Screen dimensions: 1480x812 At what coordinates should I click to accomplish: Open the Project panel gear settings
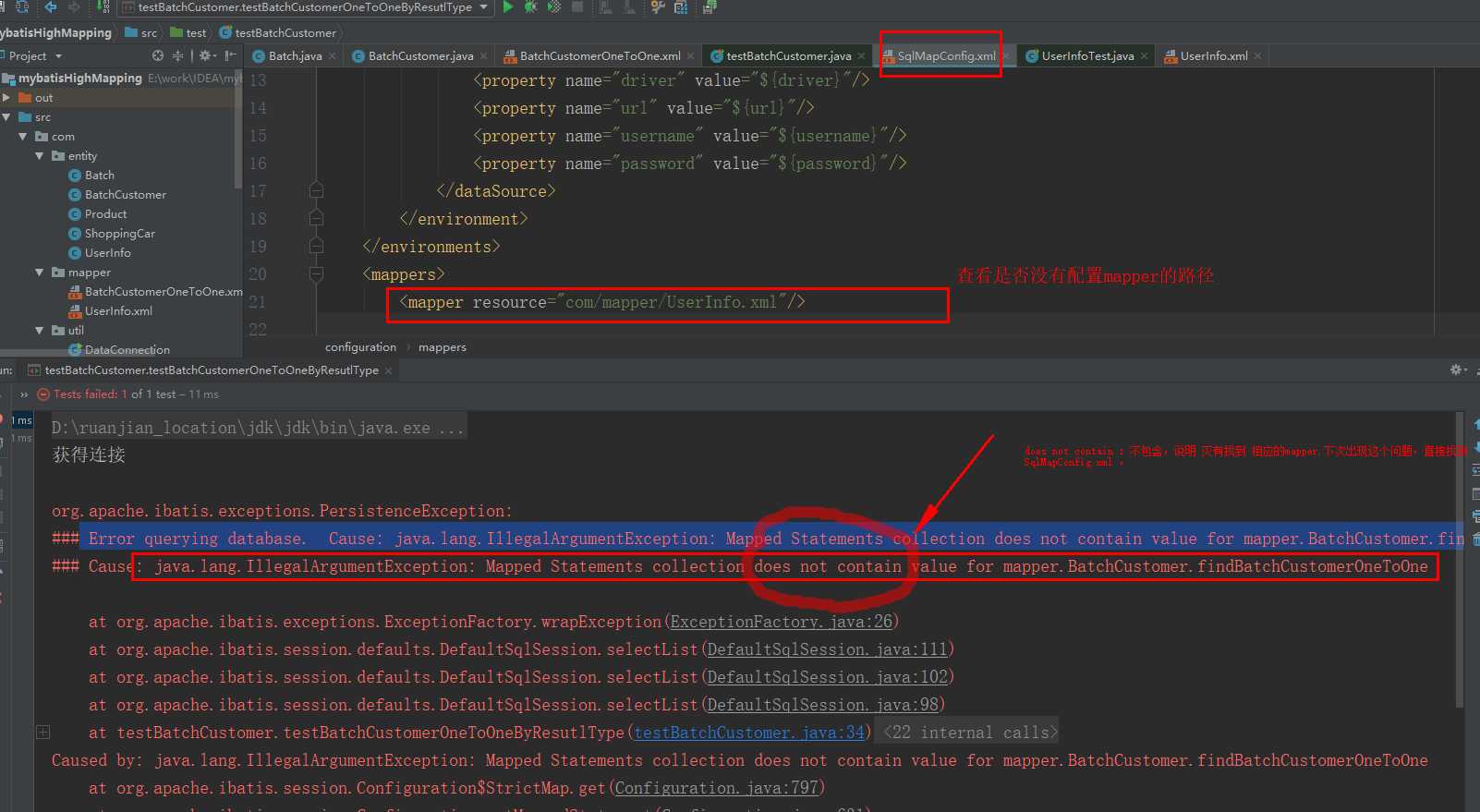click(x=207, y=55)
